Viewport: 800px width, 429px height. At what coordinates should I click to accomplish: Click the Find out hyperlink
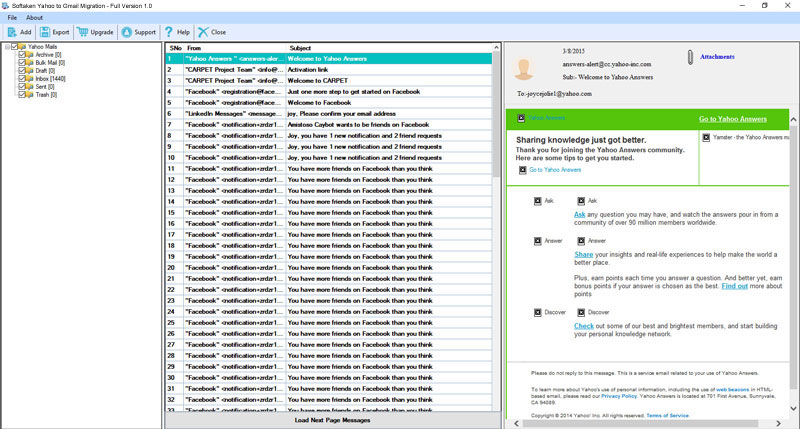coord(735,286)
